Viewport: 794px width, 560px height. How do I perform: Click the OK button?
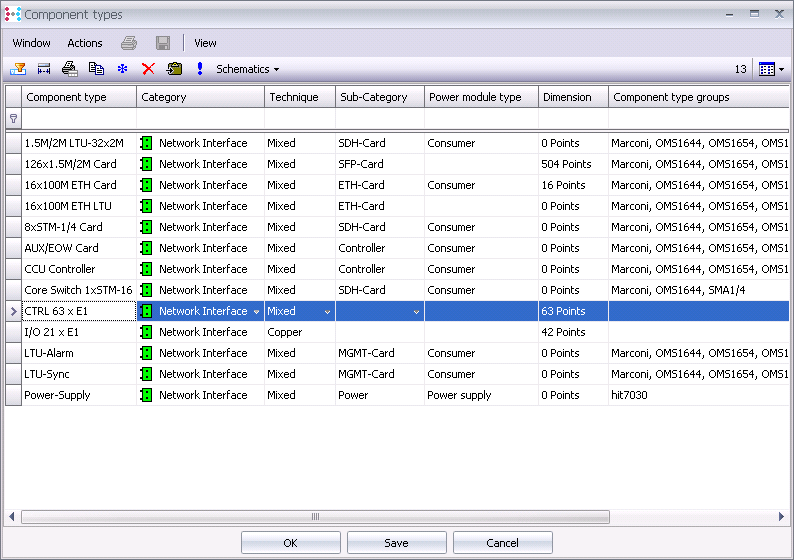tap(291, 543)
